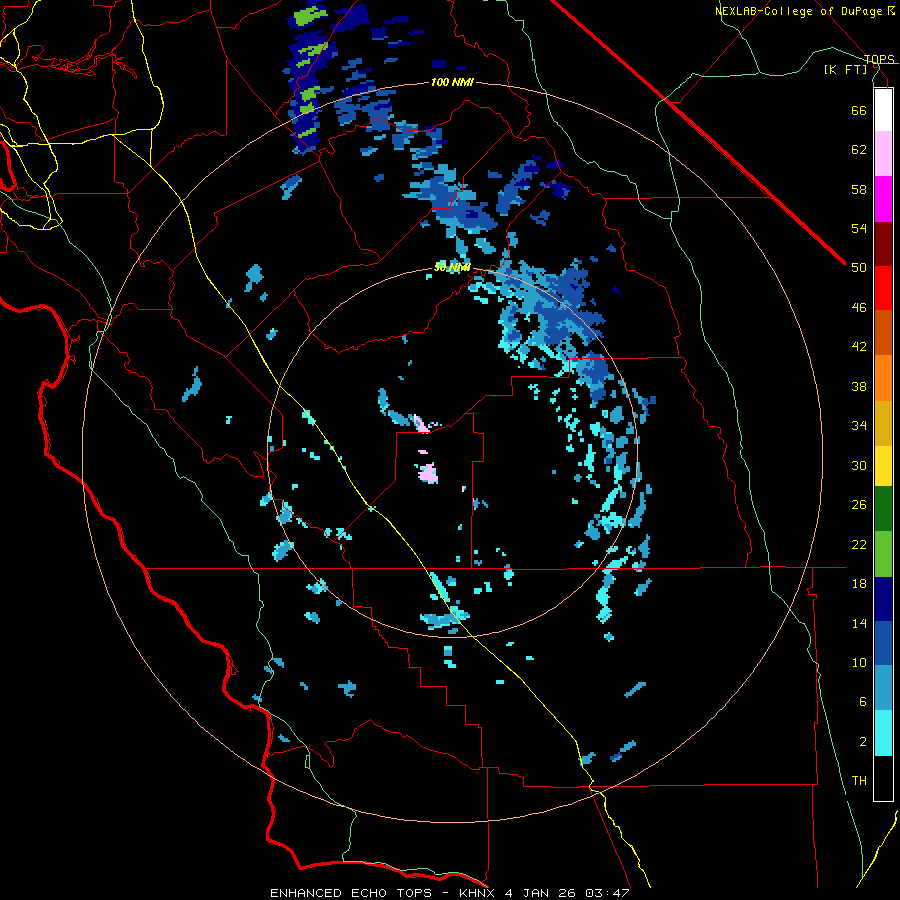The width and height of the screenshot is (900, 900).
Task: Click the navy blue legend swatch
Action: tap(883, 599)
